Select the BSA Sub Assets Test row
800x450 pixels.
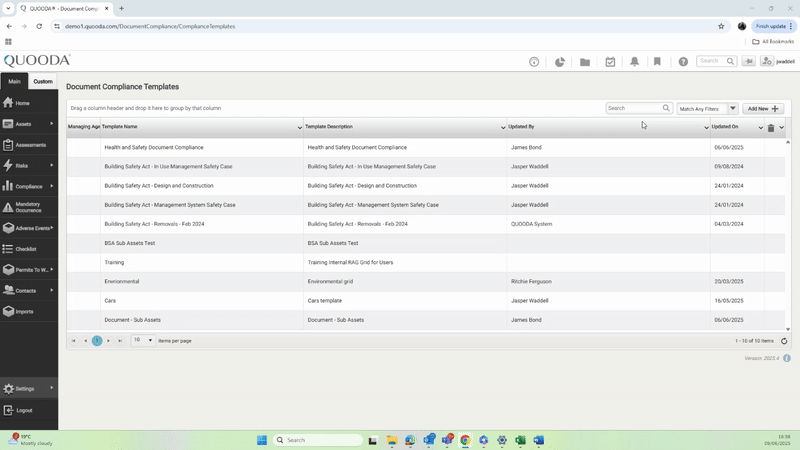tap(426, 243)
